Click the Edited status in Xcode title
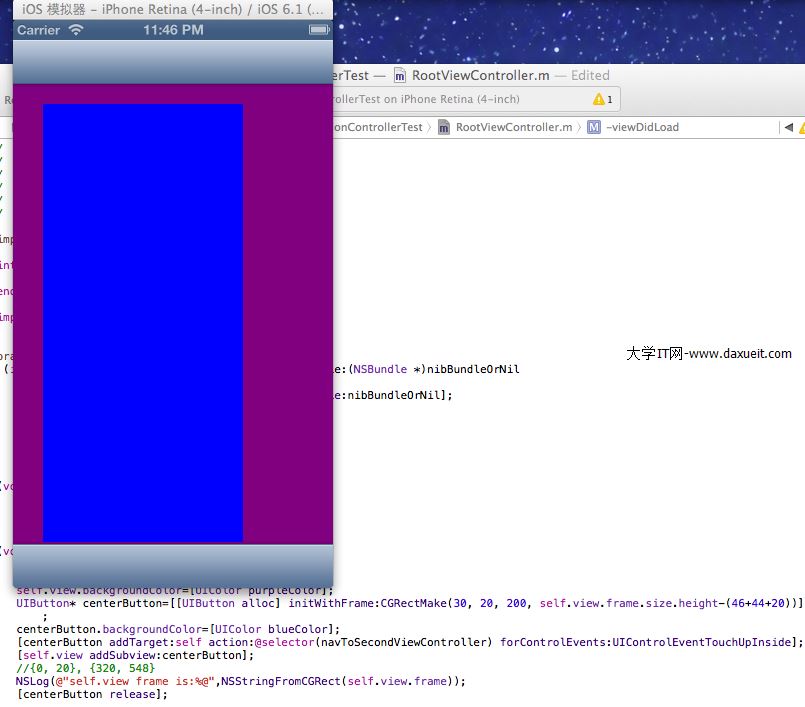The width and height of the screenshot is (805, 707). tap(590, 75)
